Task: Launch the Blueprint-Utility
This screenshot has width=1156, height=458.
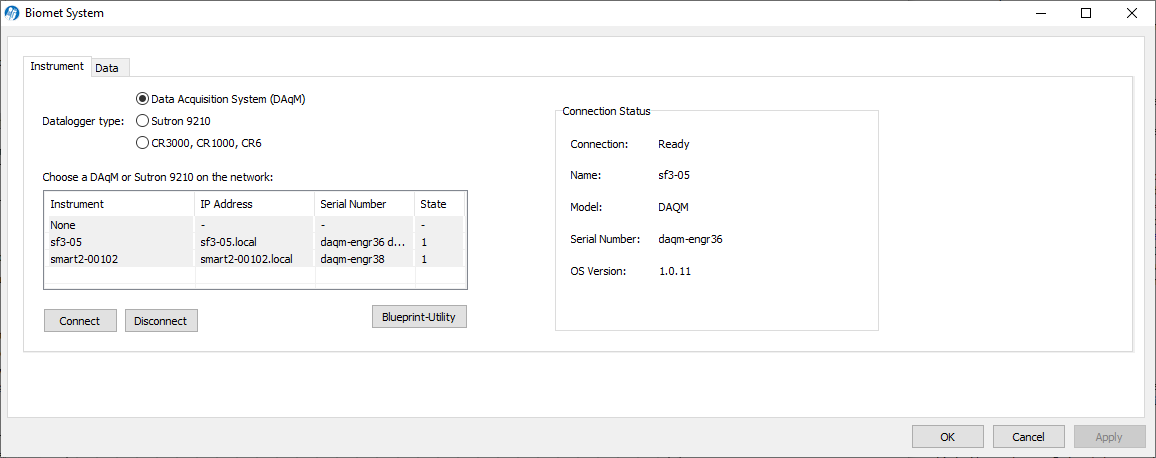Action: point(419,317)
